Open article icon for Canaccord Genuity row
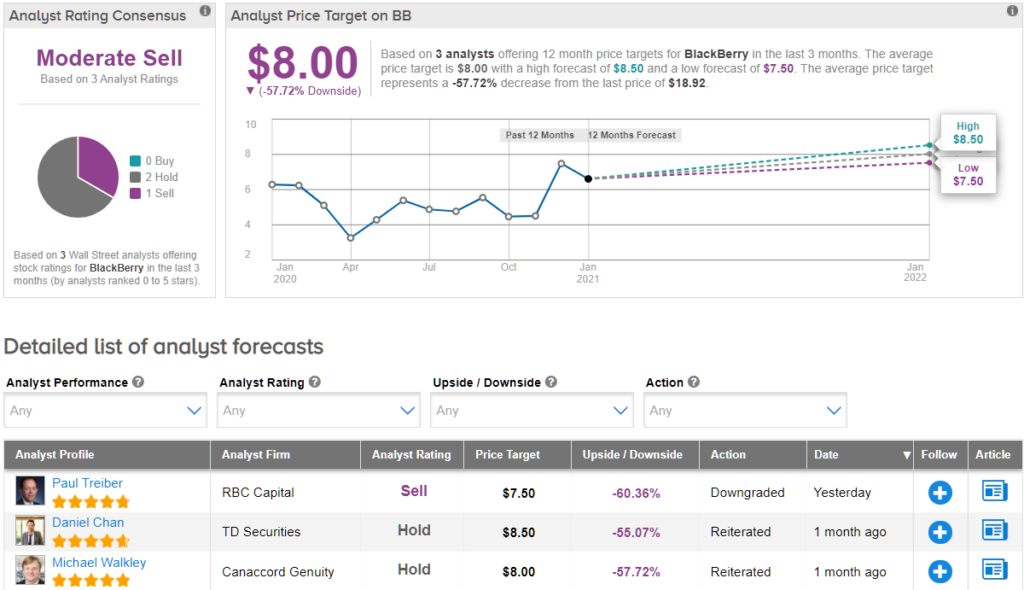The height and width of the screenshot is (590, 1024). (994, 570)
